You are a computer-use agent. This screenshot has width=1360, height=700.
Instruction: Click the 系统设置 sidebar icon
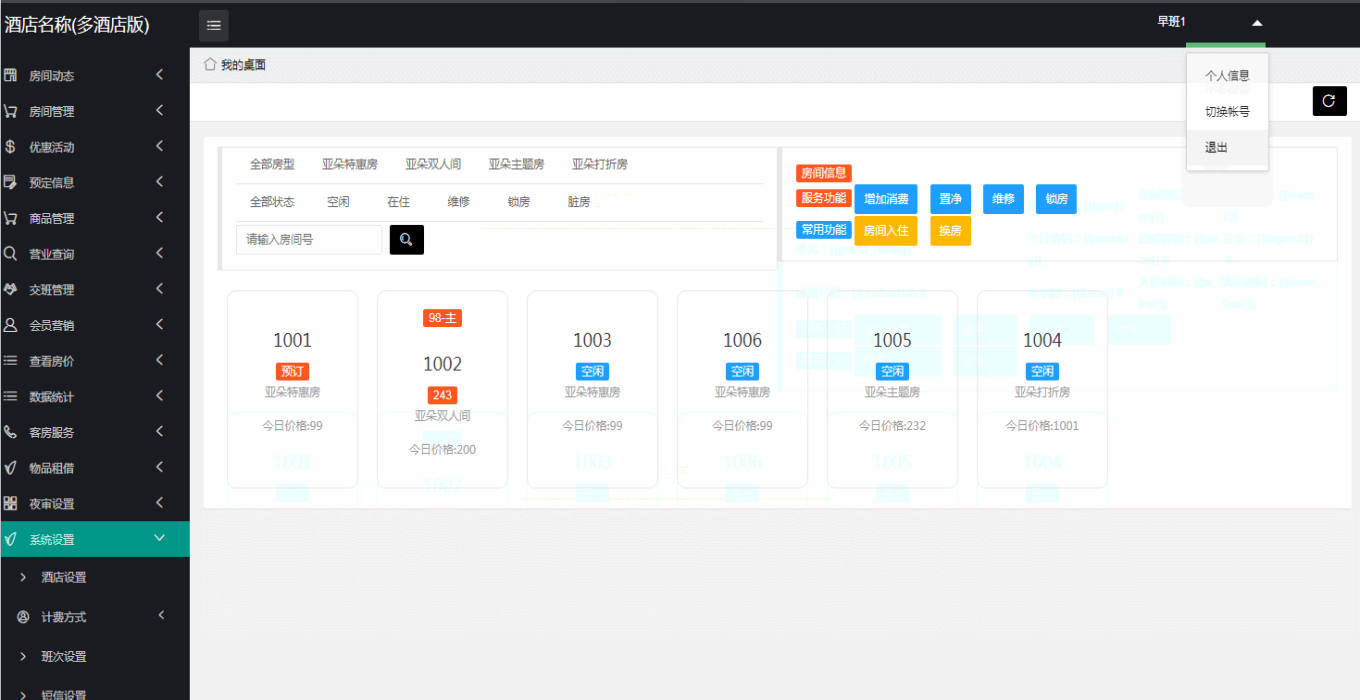click(x=10, y=539)
